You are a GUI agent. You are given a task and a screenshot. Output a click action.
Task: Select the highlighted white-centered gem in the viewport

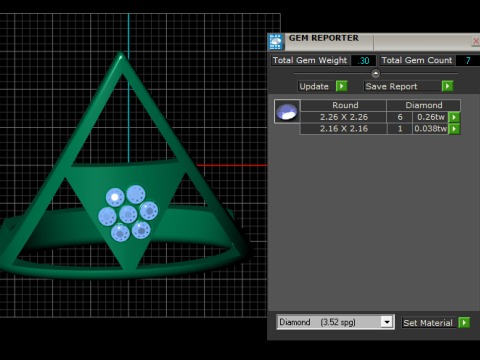click(115, 197)
